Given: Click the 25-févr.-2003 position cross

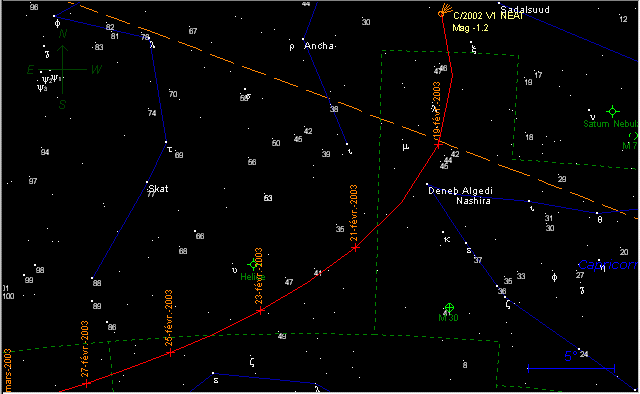Looking at the screenshot, I should (171, 353).
